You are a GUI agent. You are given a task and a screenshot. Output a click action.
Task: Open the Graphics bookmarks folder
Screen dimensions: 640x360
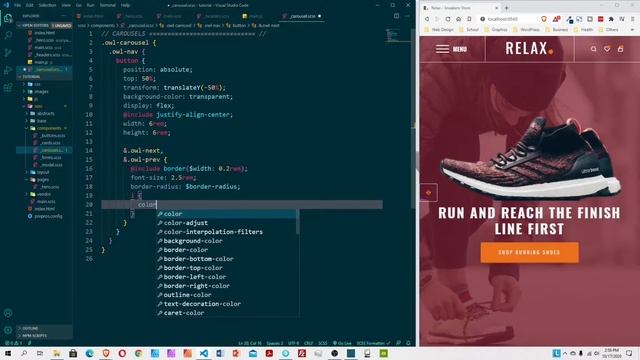point(496,30)
